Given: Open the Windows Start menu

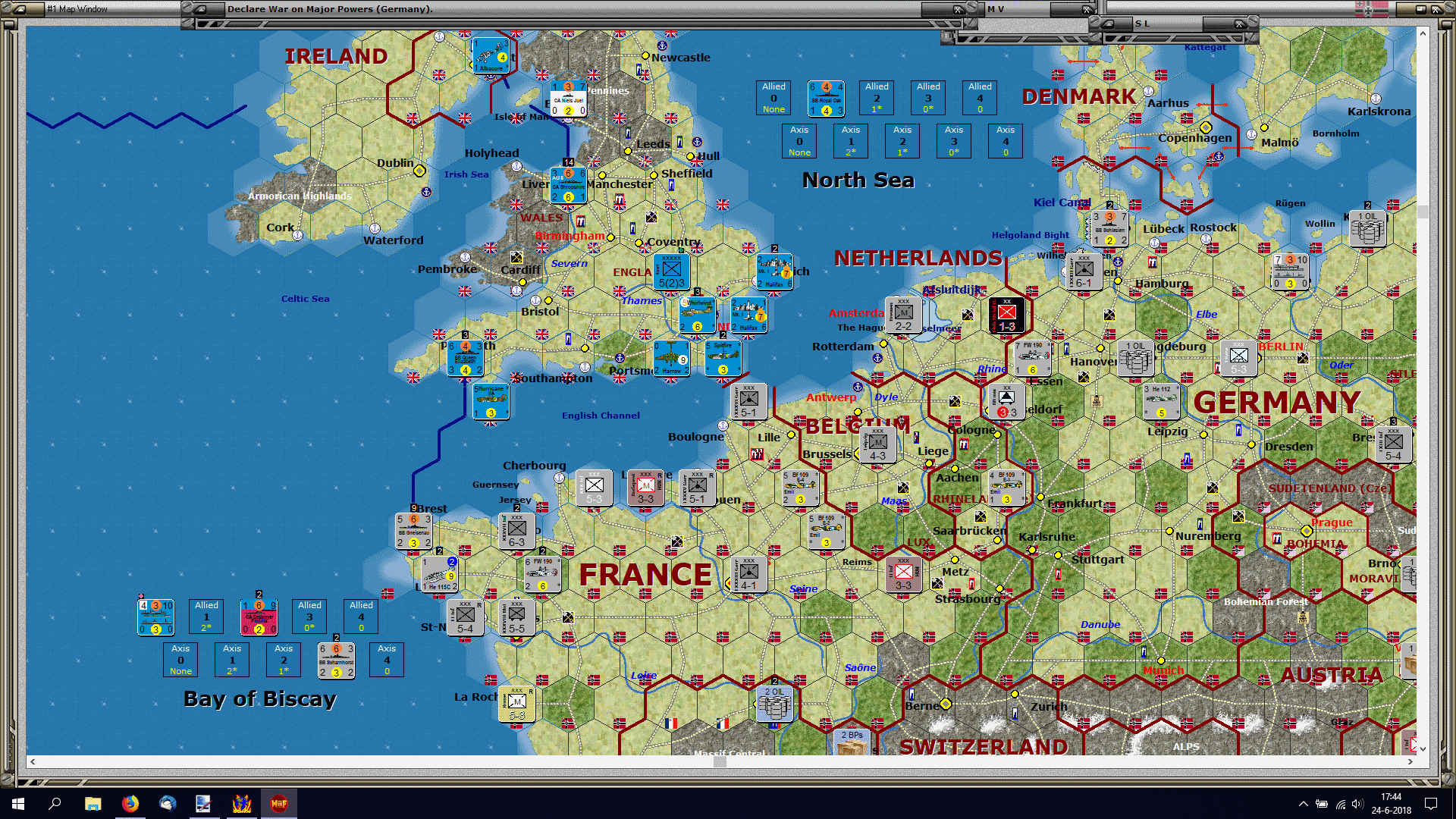Looking at the screenshot, I should click(x=18, y=804).
